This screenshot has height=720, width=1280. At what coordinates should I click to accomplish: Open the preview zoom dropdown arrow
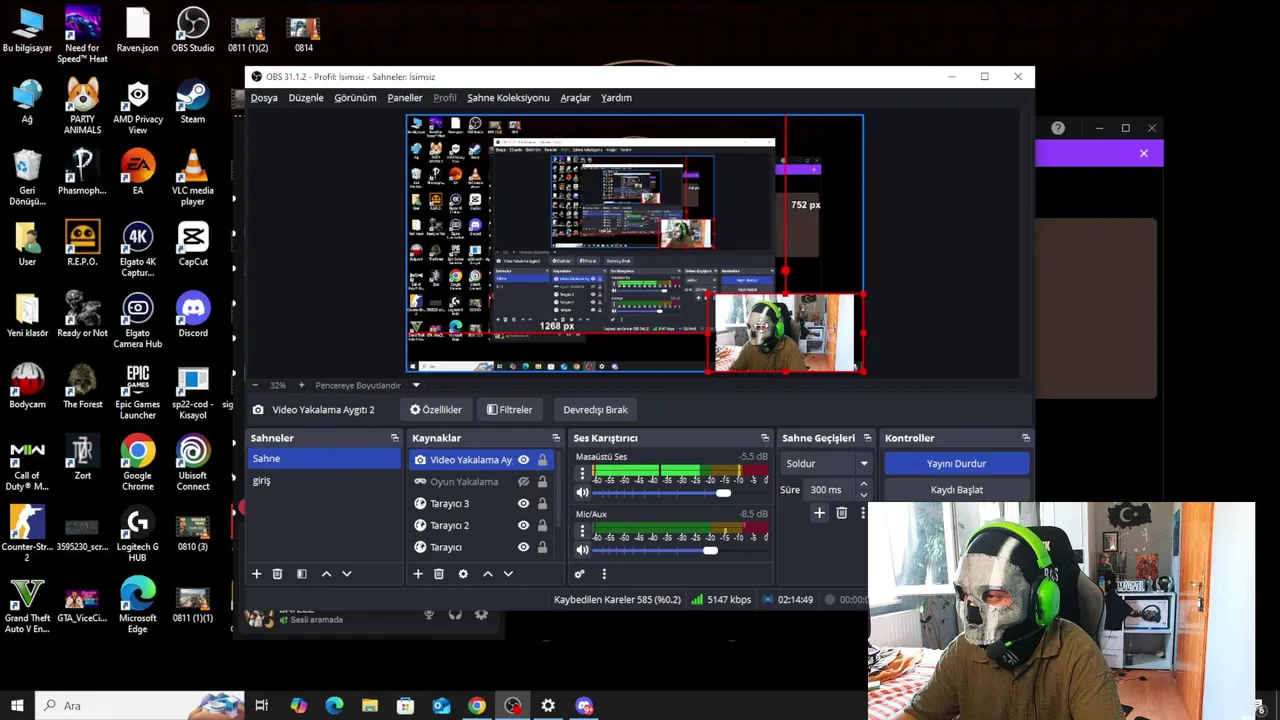pos(416,385)
